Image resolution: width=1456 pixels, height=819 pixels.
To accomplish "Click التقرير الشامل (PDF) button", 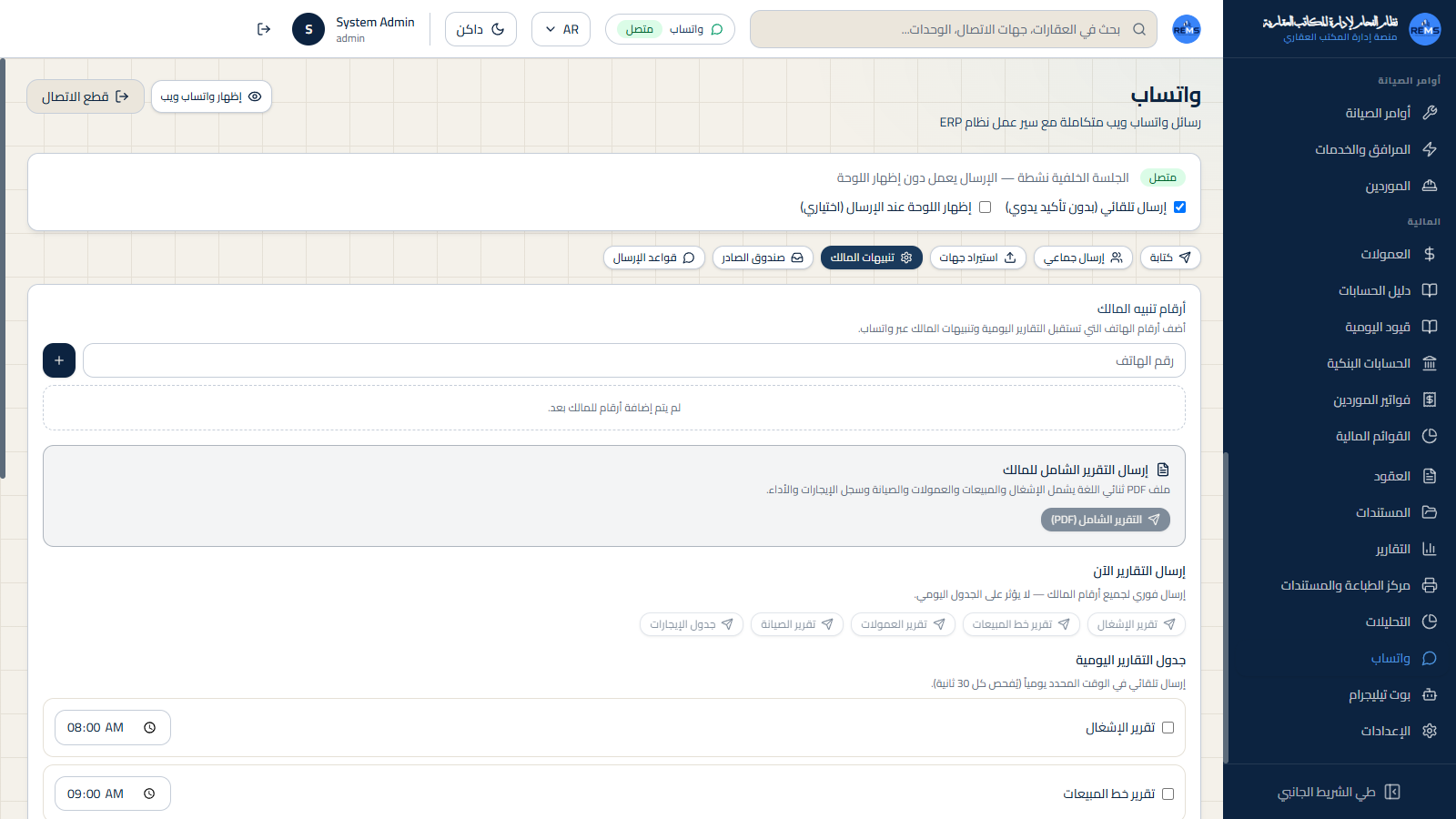I will point(1106,520).
